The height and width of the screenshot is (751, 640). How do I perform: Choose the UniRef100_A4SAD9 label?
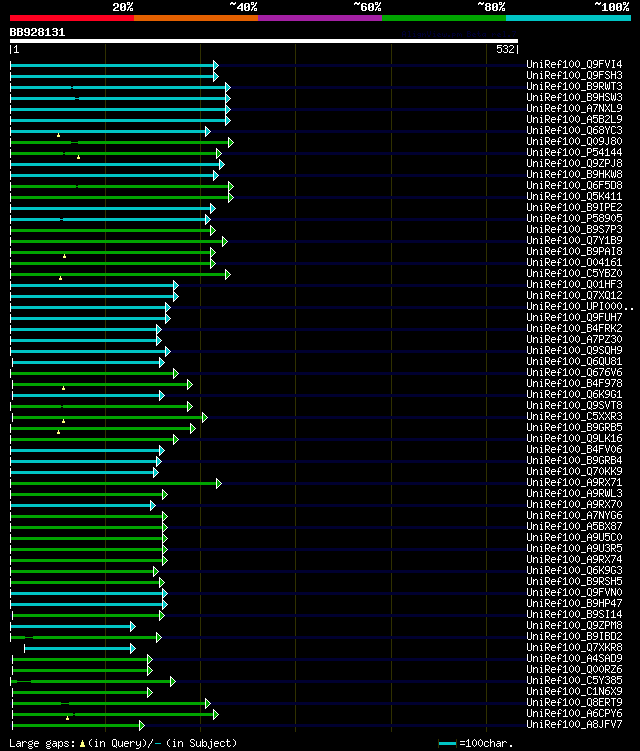pos(574,659)
